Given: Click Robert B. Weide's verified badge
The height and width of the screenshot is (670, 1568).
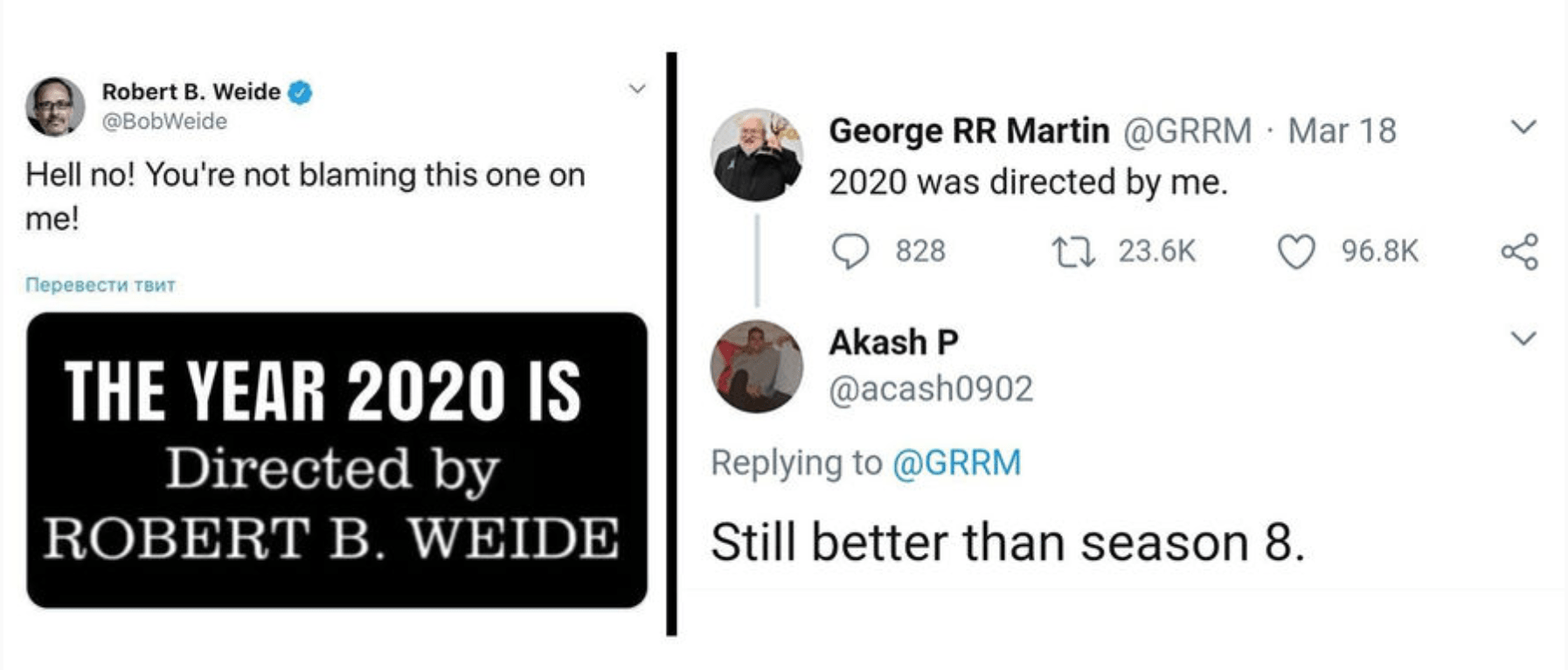Looking at the screenshot, I should point(301,92).
